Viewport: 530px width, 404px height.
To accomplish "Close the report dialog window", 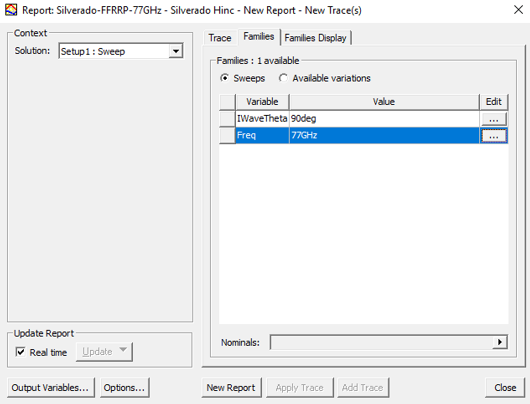I will (518, 10).
